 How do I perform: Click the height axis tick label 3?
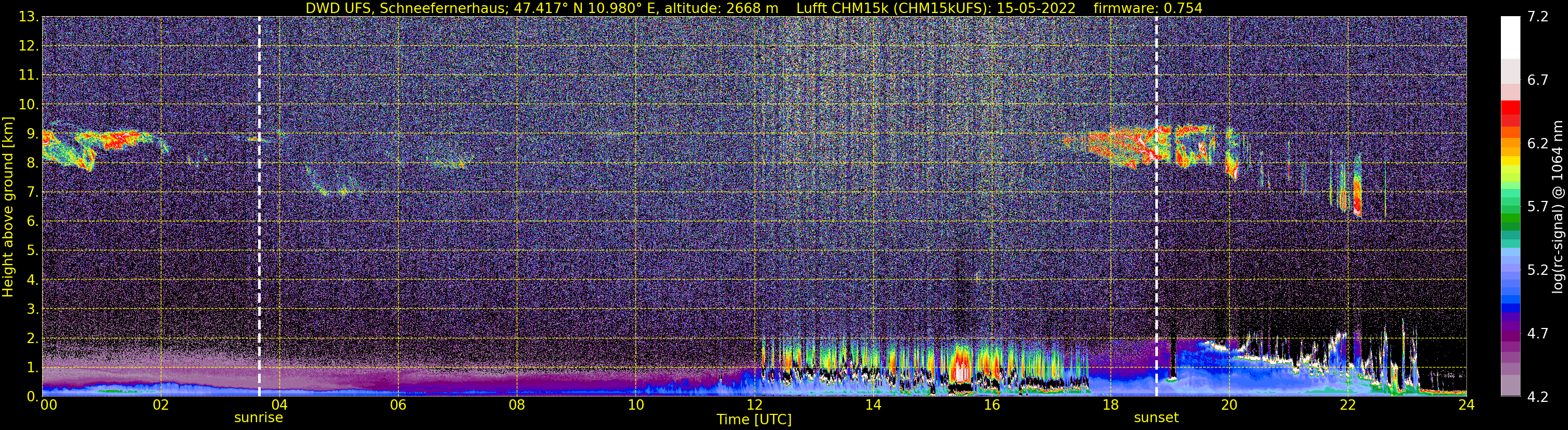point(33,309)
